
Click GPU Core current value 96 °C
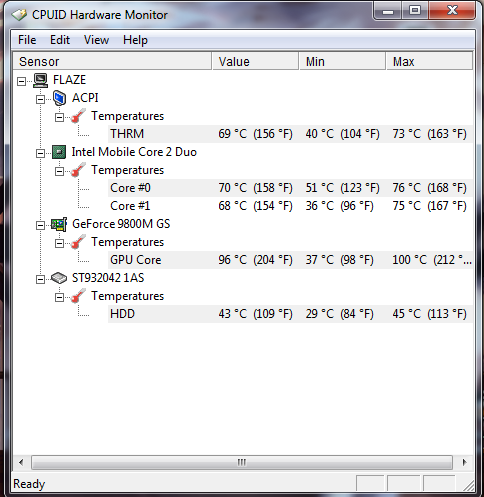click(x=255, y=260)
